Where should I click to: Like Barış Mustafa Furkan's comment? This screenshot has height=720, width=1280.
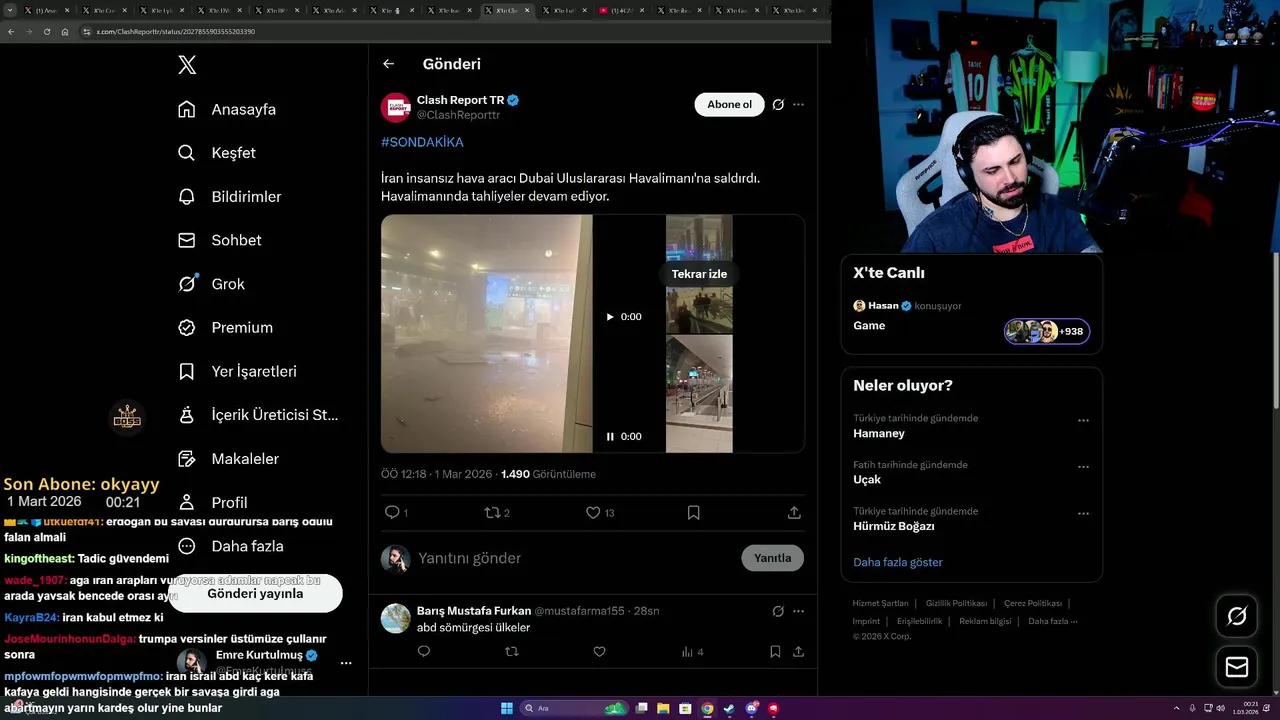[x=599, y=651]
